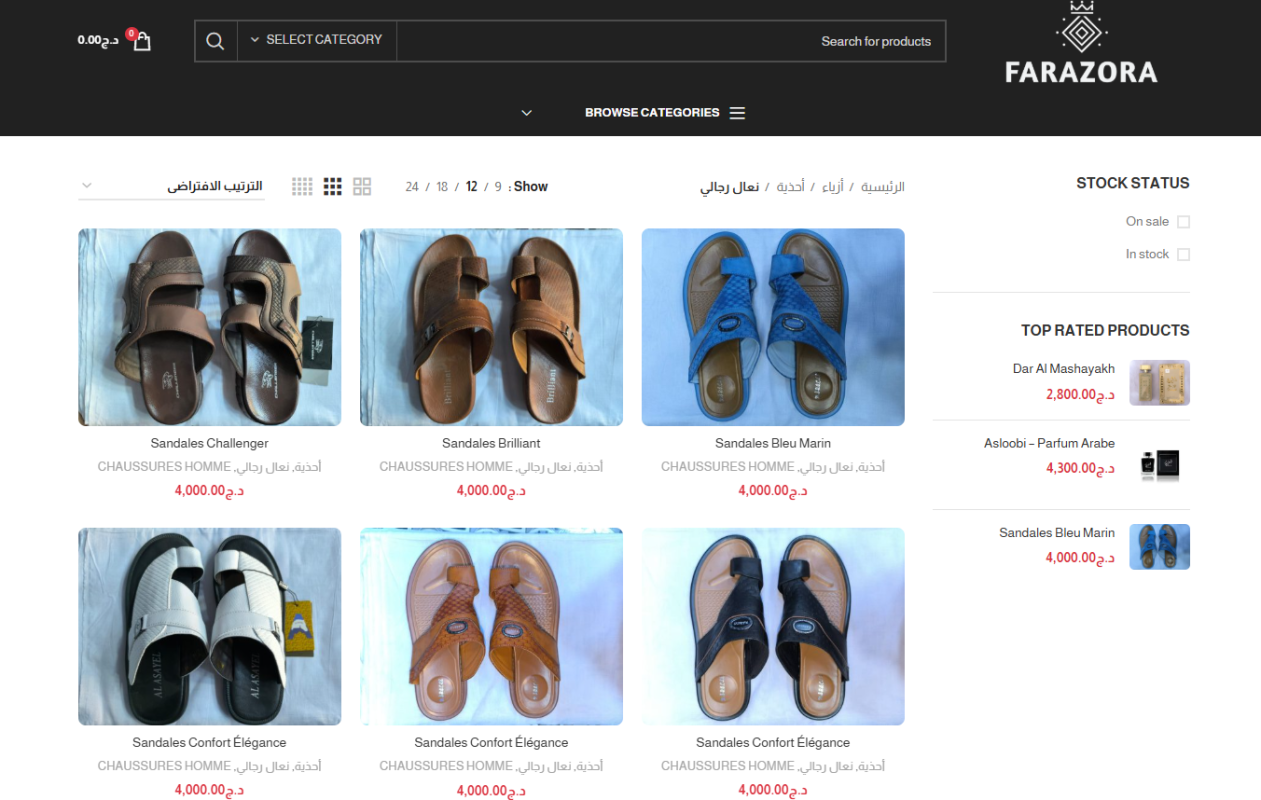Click the Browse Categories hamburger icon
This screenshot has width=1261, height=800.
[x=737, y=113]
